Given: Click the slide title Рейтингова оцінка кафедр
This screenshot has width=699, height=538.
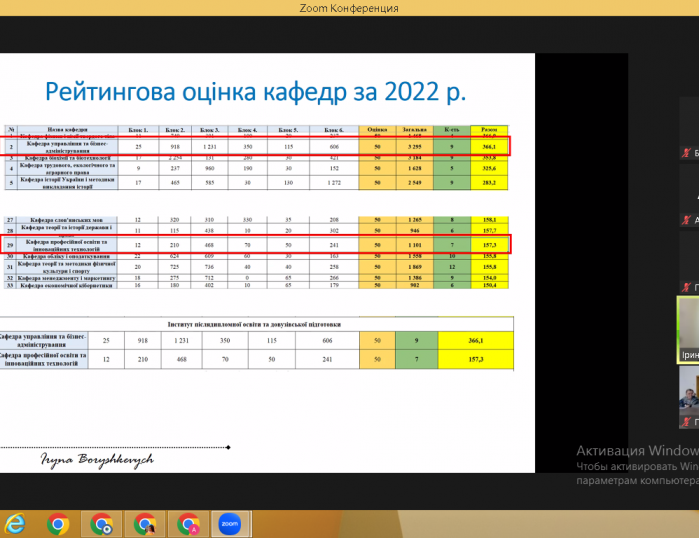Looking at the screenshot, I should [255, 92].
